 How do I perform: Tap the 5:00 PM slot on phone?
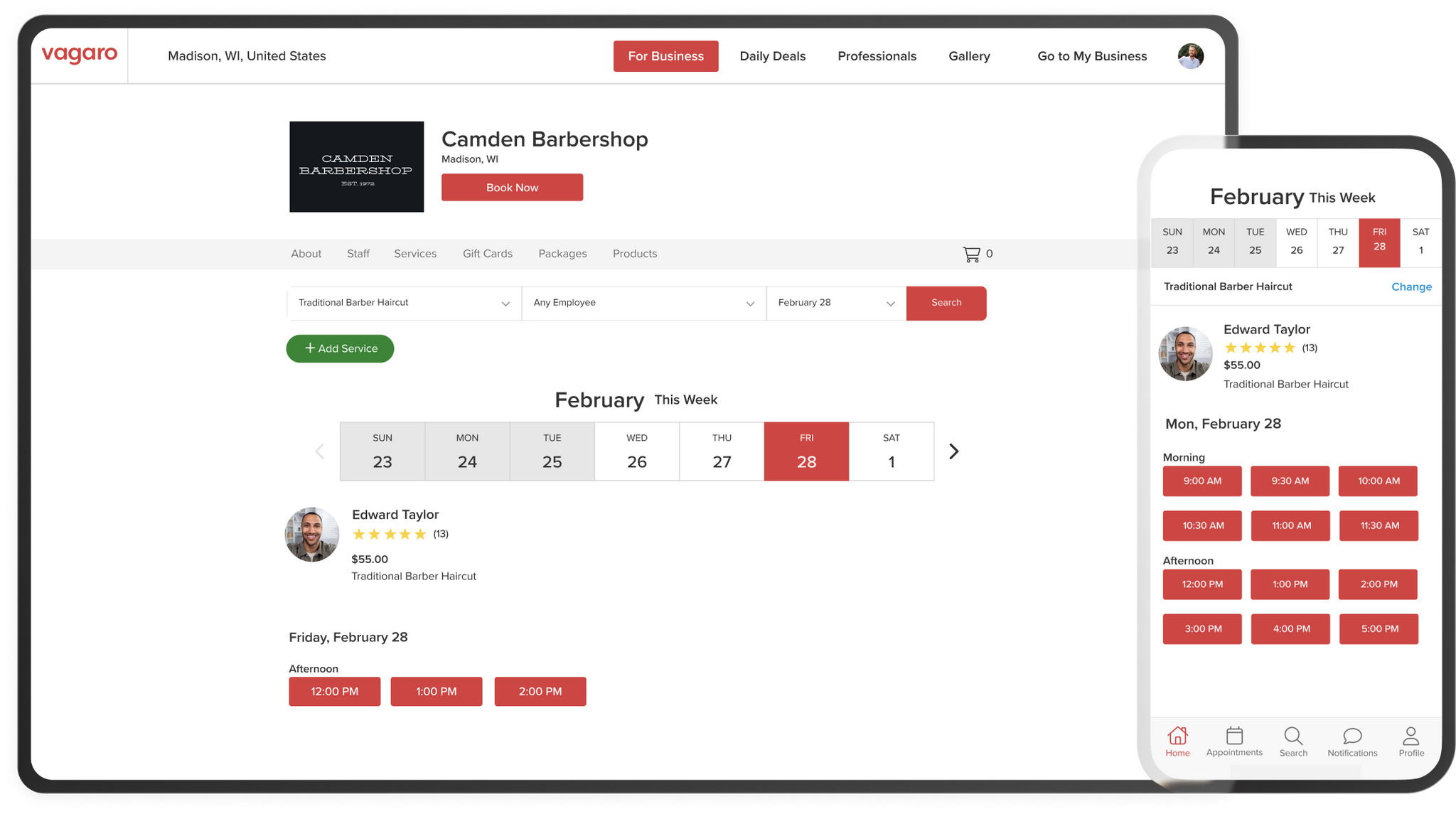[1379, 629]
